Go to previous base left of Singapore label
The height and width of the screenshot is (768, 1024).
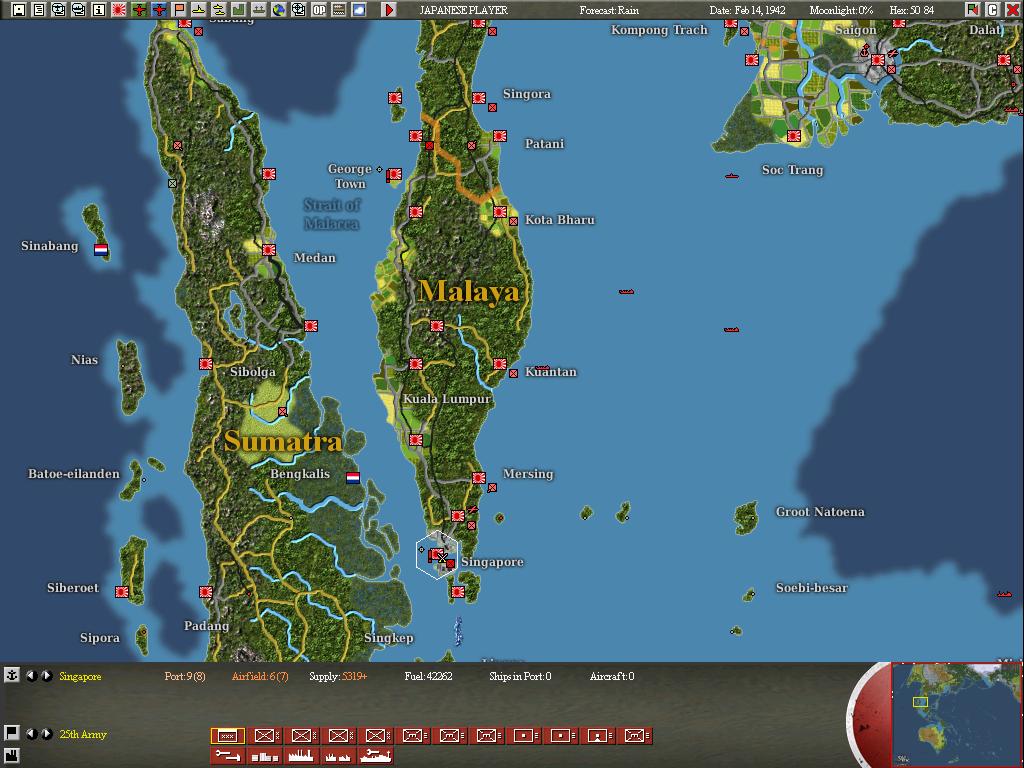coord(31,676)
